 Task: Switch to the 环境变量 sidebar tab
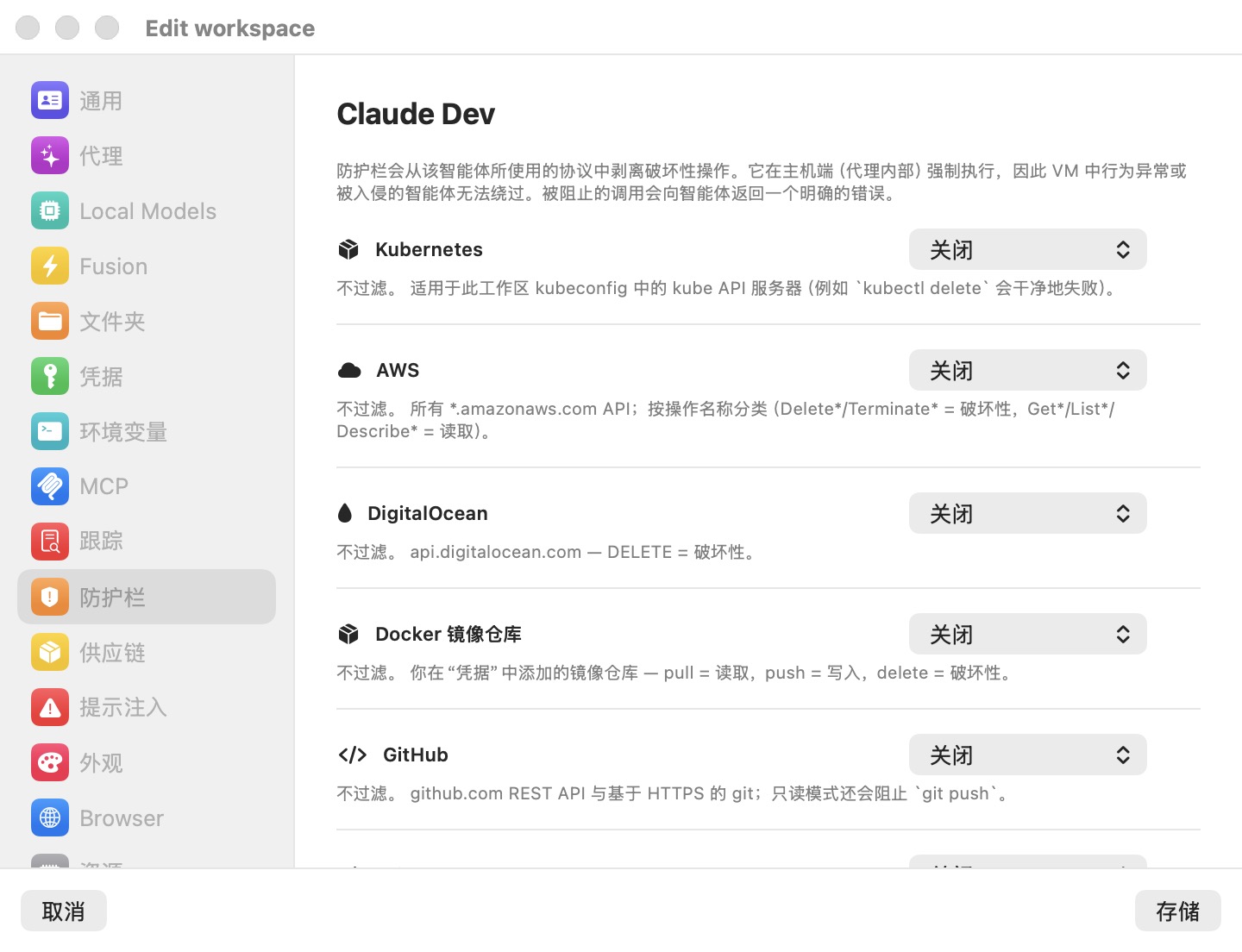coord(147,431)
